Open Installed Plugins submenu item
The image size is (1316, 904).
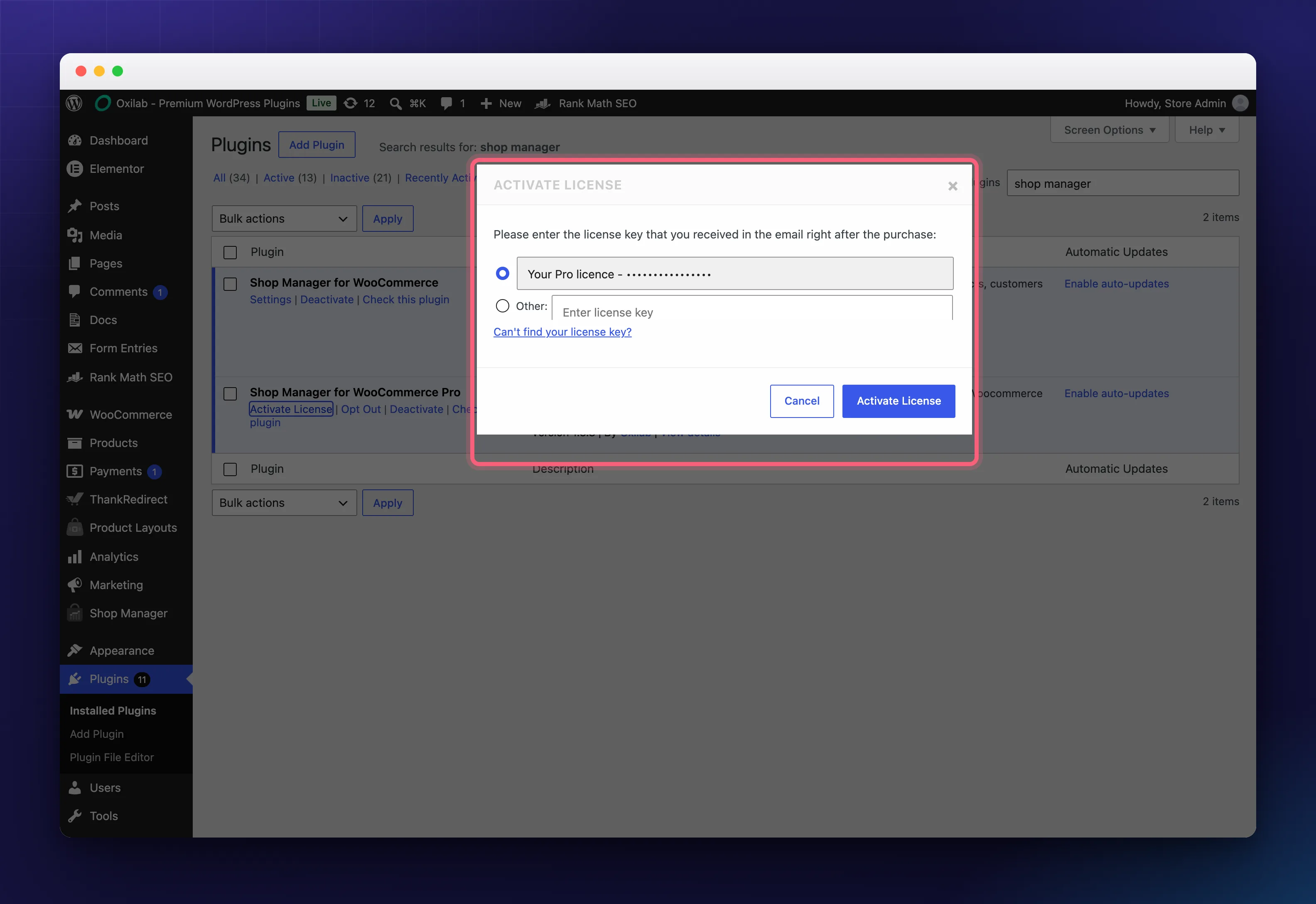tap(113, 710)
